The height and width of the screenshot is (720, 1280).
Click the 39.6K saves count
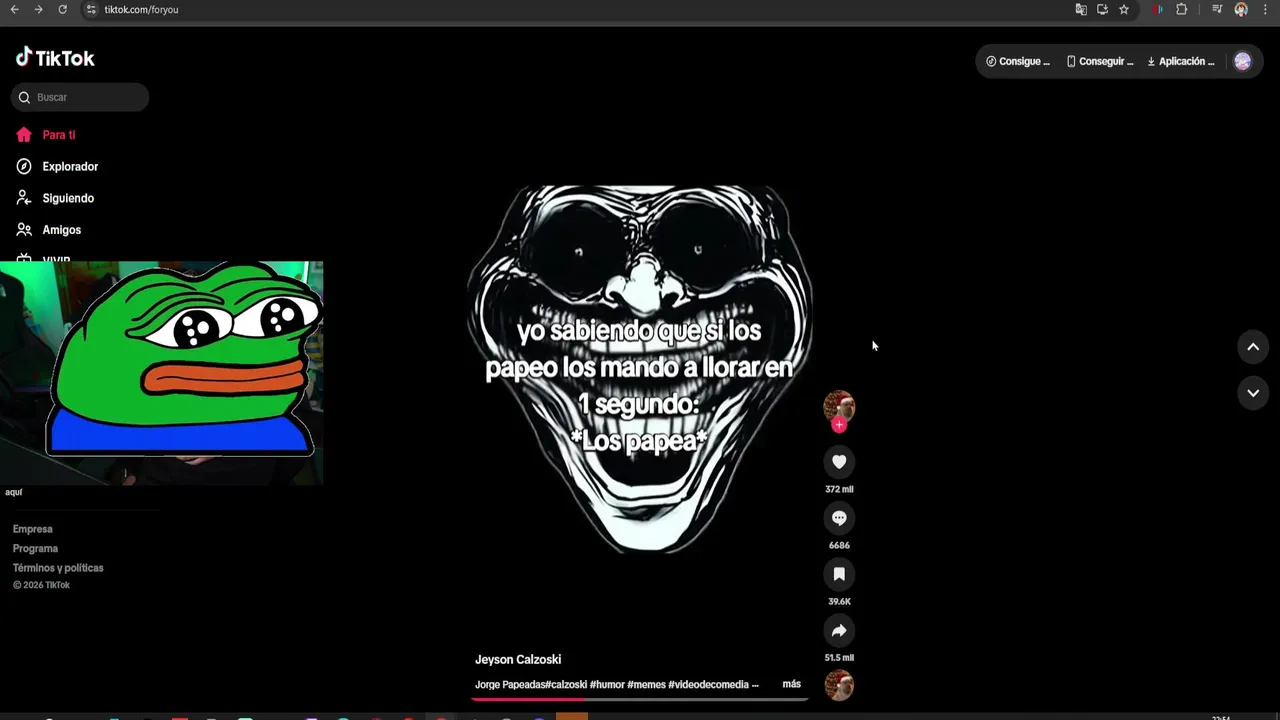click(x=839, y=601)
